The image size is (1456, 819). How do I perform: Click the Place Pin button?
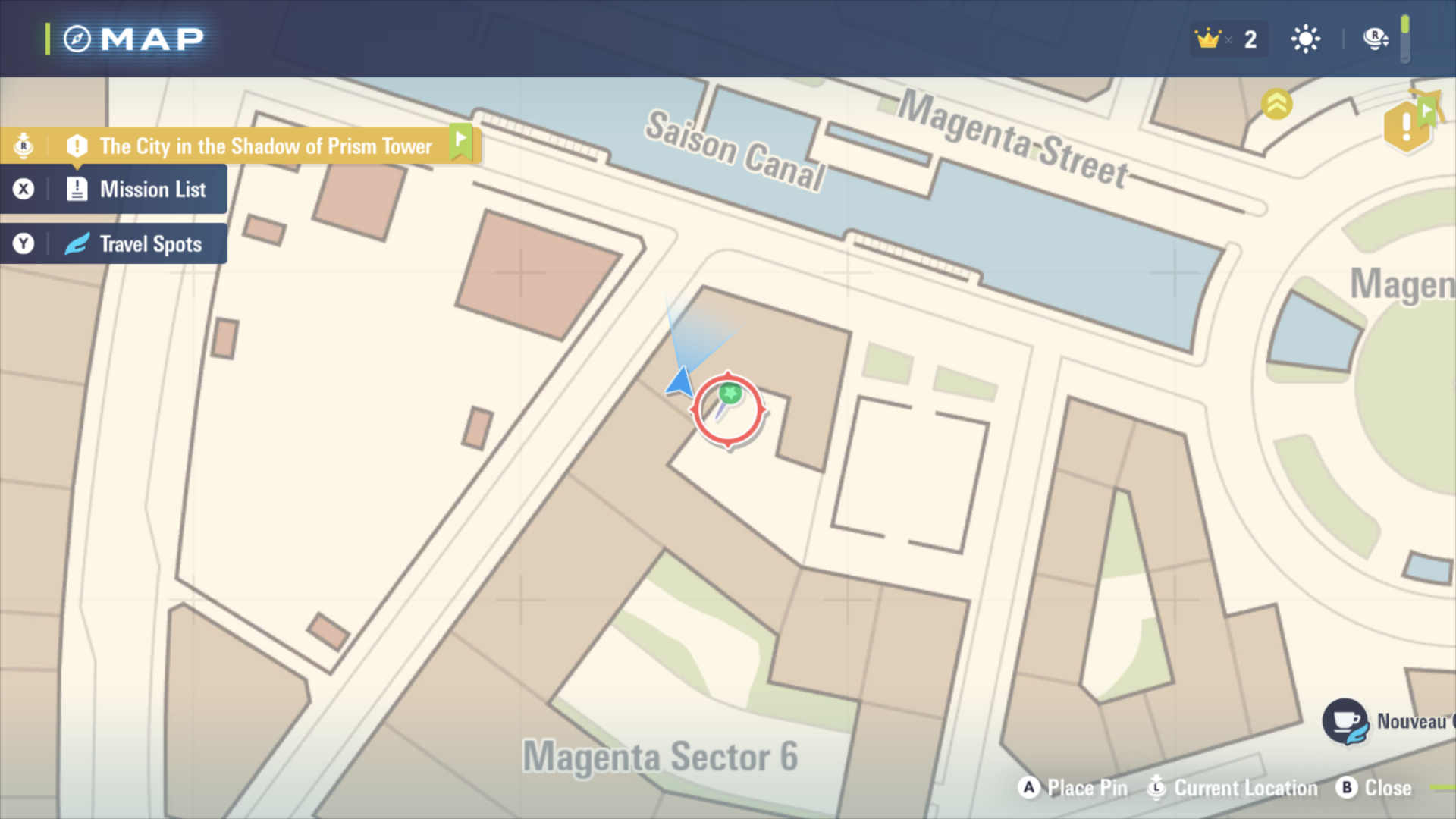tap(1072, 788)
